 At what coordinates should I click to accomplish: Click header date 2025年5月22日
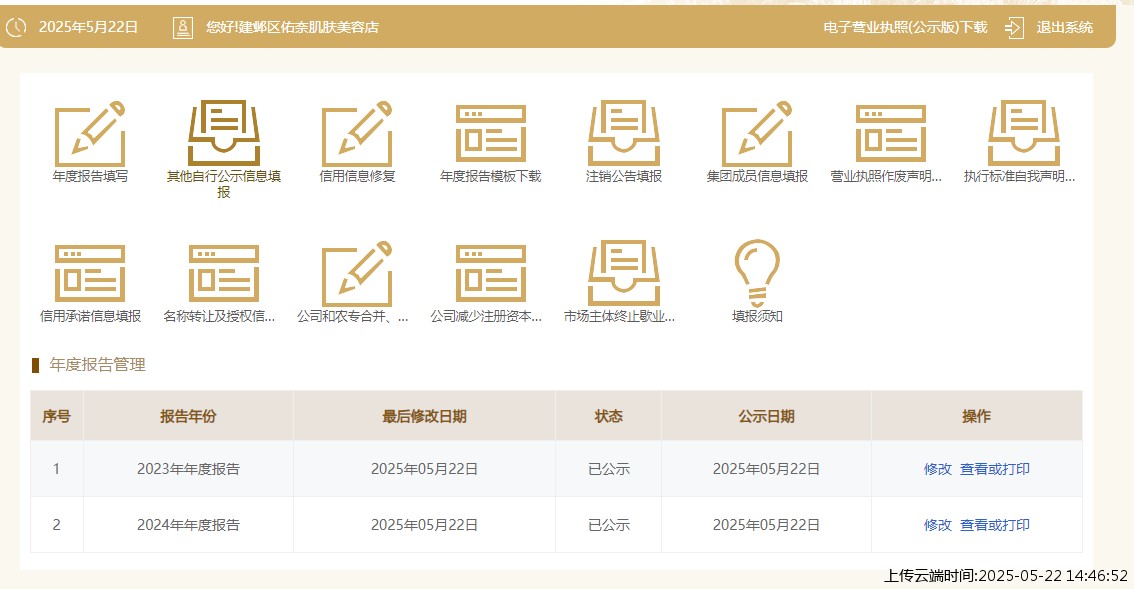tap(88, 27)
